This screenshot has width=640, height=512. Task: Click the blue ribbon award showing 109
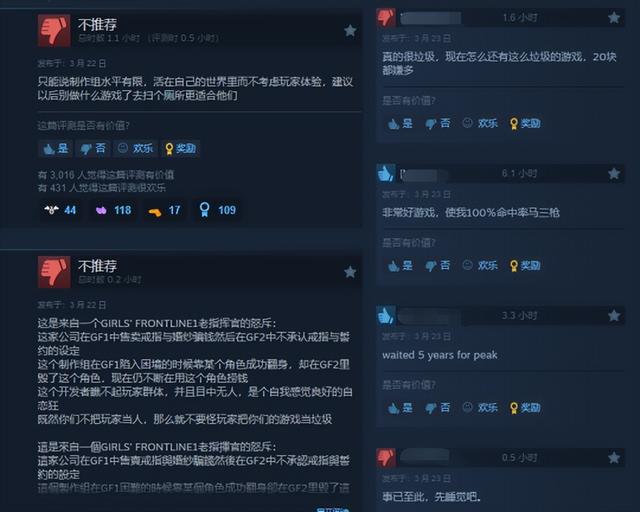(x=217, y=210)
